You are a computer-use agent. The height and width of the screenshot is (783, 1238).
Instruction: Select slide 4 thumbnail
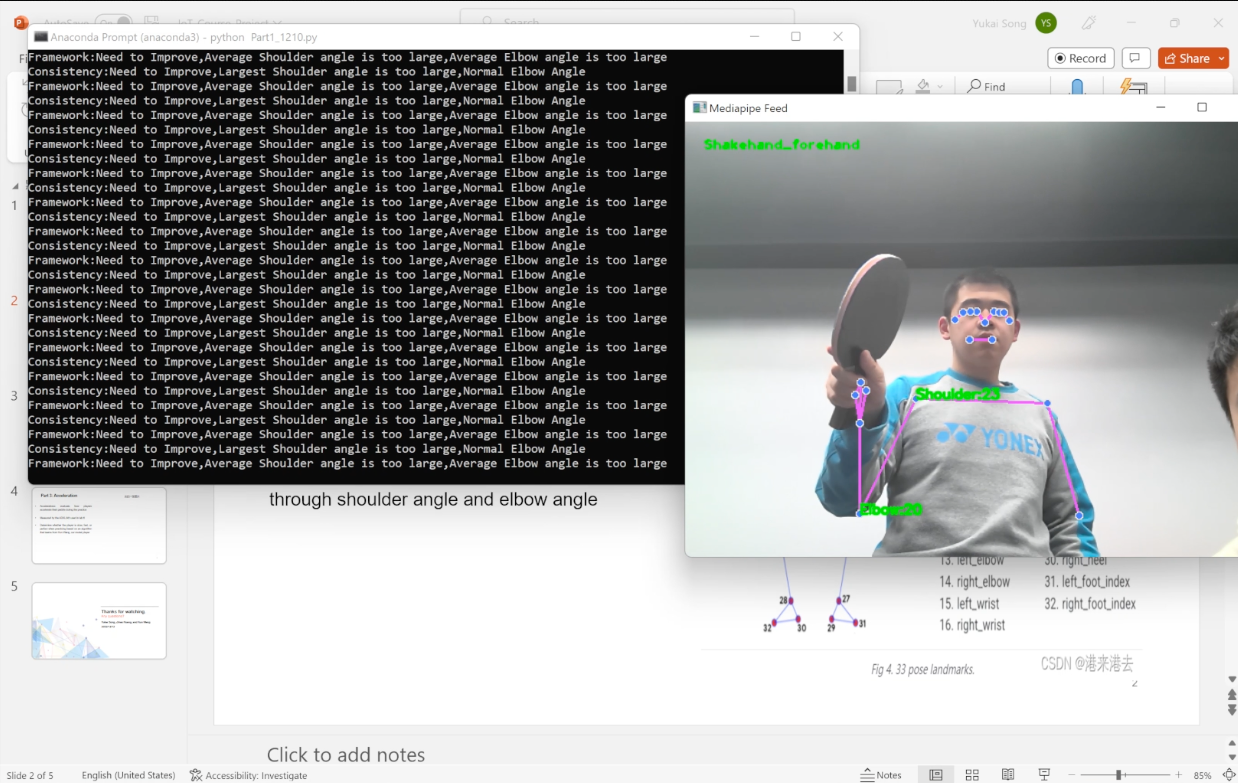pyautogui.click(x=99, y=525)
